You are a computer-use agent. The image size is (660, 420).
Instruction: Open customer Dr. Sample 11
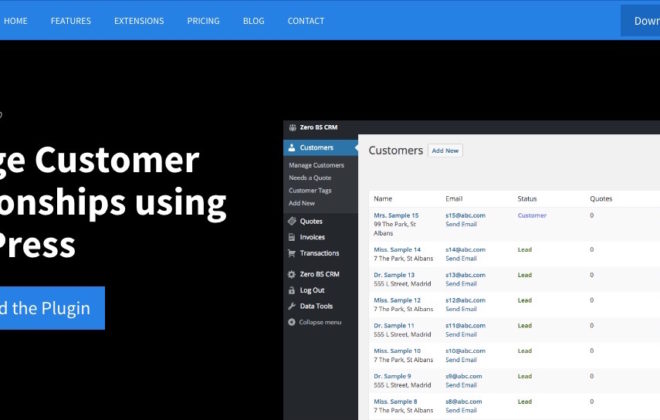(394, 325)
